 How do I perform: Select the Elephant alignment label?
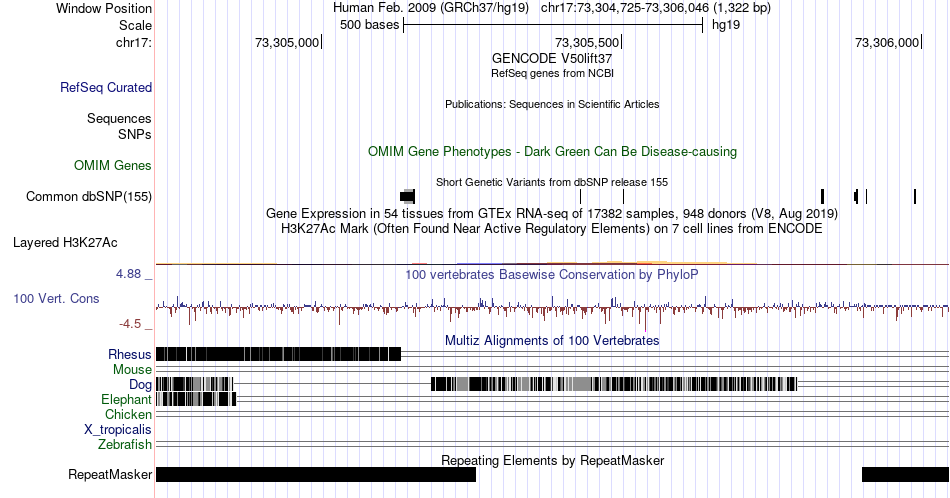click(x=127, y=399)
